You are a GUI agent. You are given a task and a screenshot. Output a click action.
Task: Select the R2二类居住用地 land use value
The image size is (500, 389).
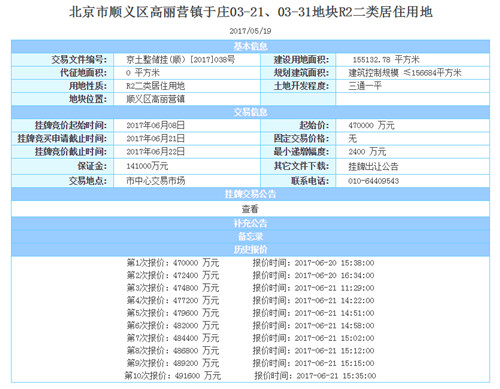point(155,86)
